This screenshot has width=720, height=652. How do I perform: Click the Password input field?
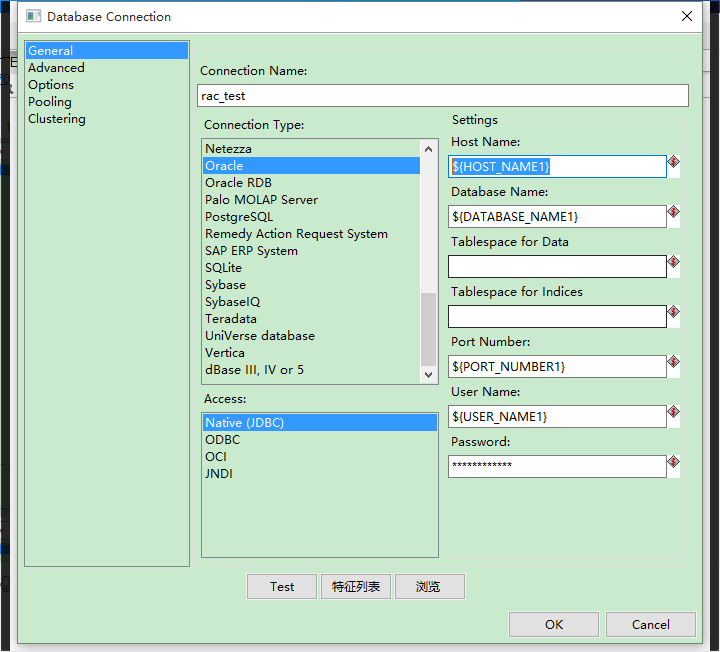557,467
